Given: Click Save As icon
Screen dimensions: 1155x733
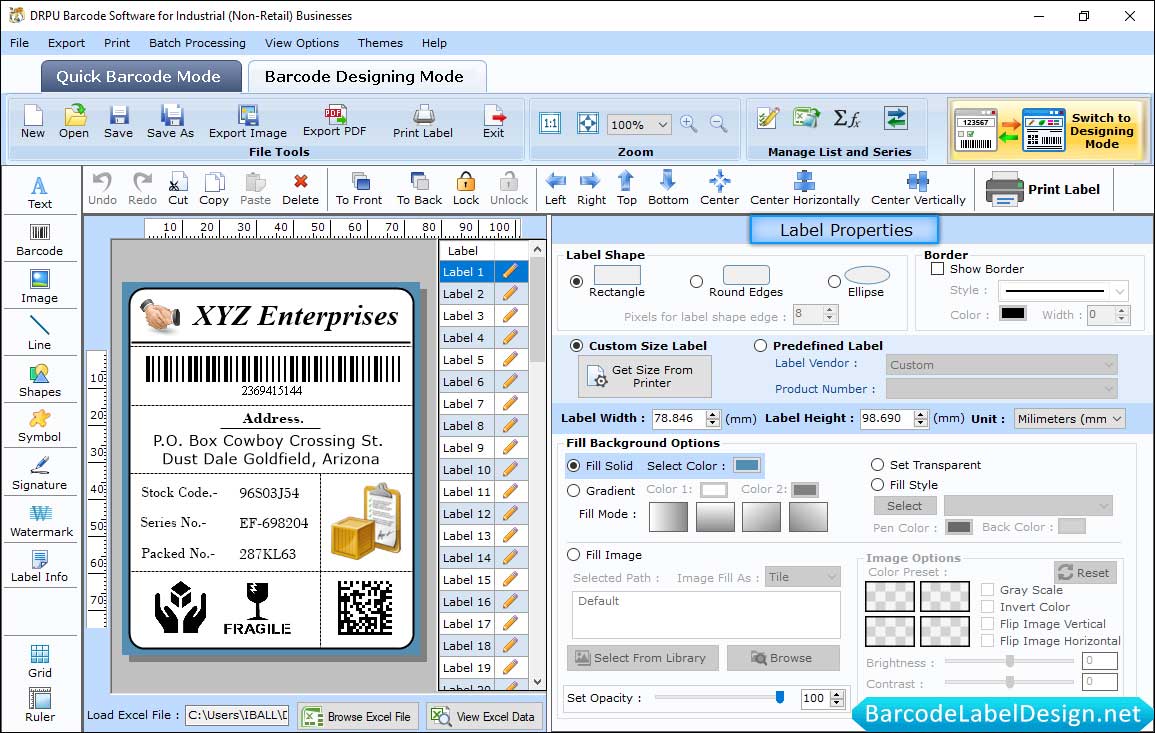Looking at the screenshot, I should [171, 122].
